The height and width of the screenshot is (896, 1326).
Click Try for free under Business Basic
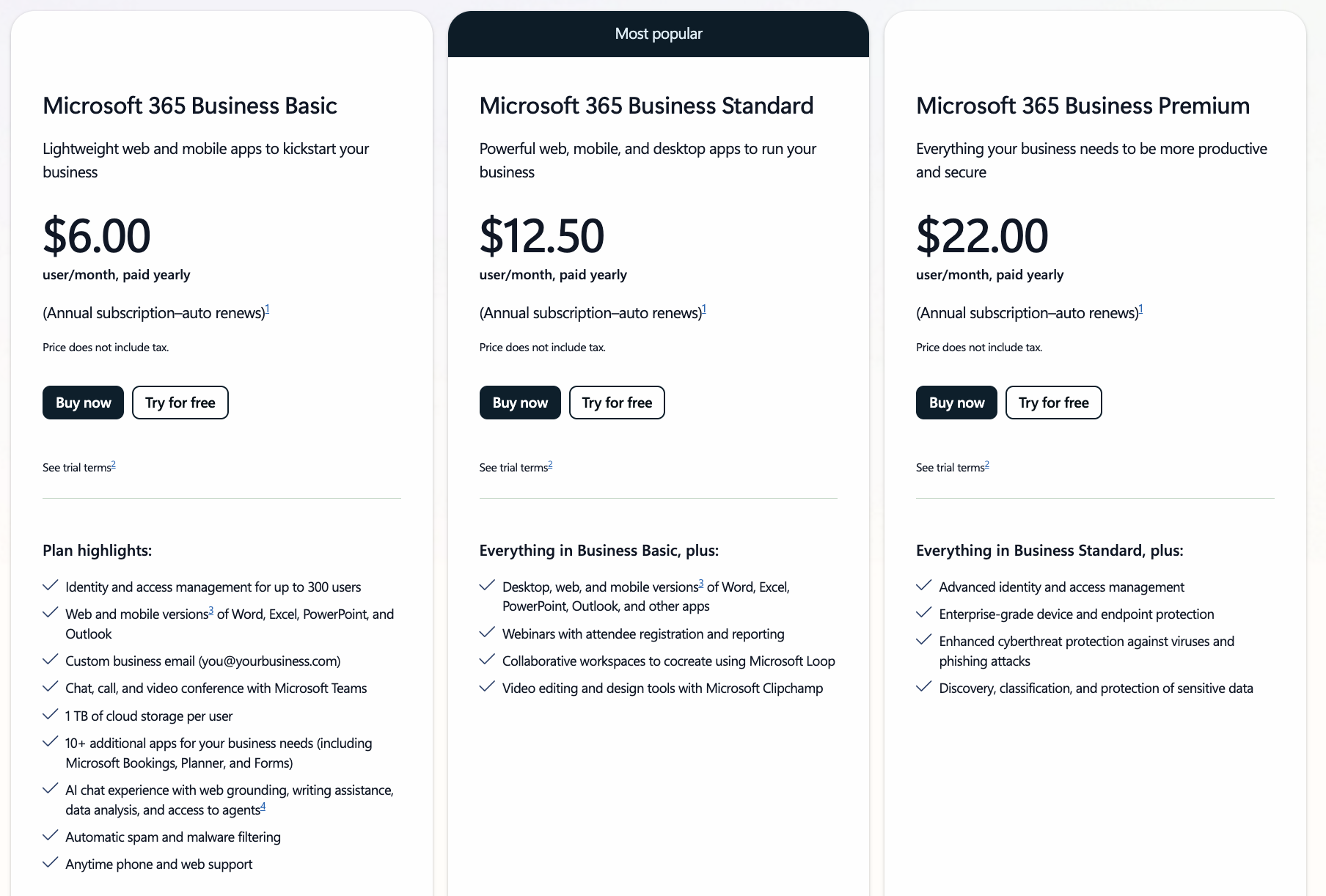coord(180,403)
